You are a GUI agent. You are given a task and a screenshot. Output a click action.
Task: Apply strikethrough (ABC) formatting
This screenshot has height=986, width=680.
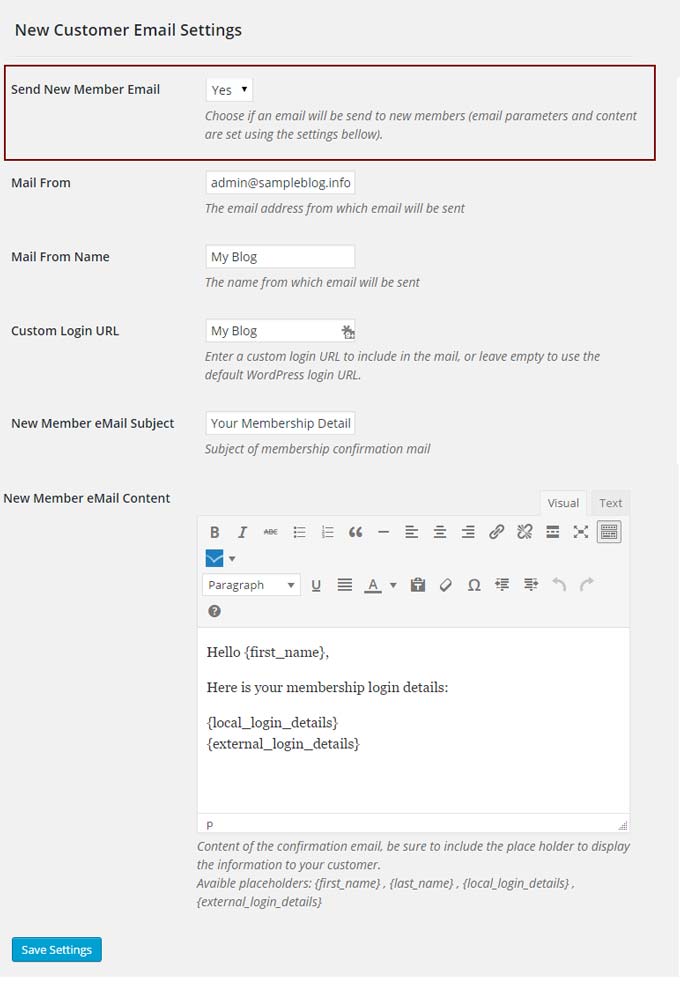click(x=270, y=532)
